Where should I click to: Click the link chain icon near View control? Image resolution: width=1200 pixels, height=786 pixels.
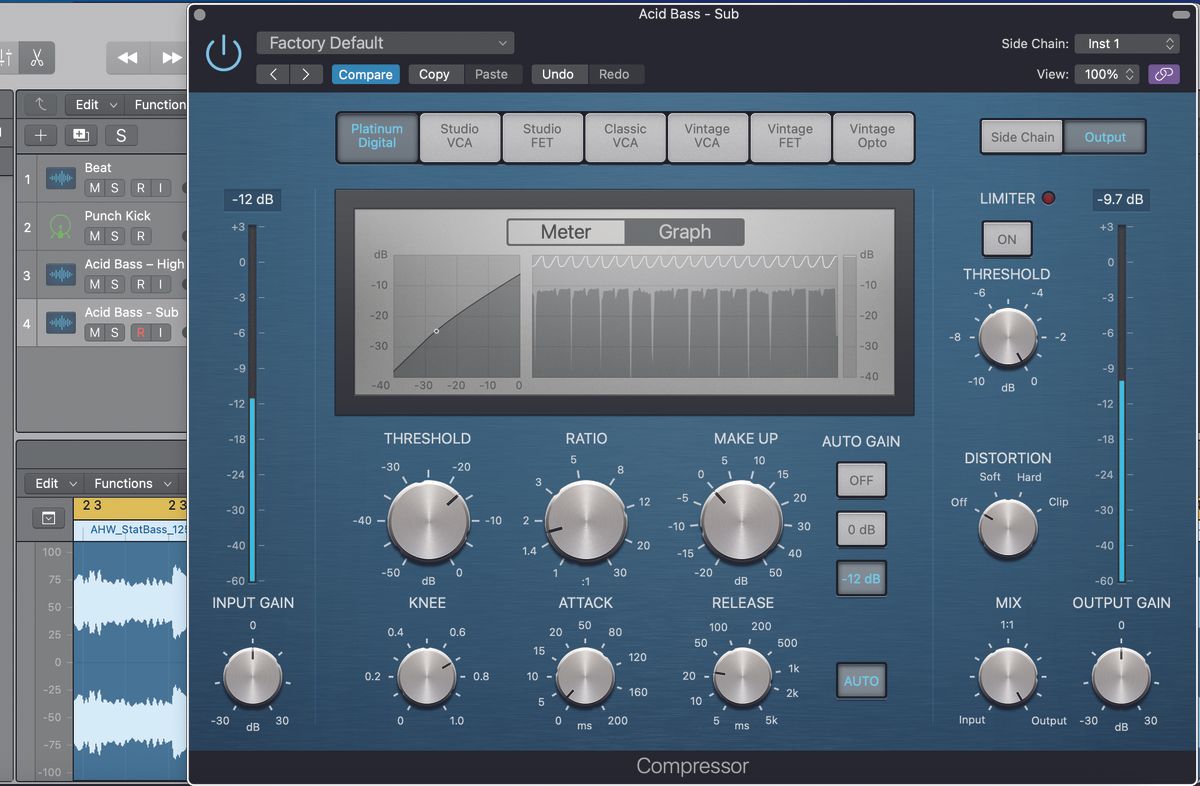1163,74
